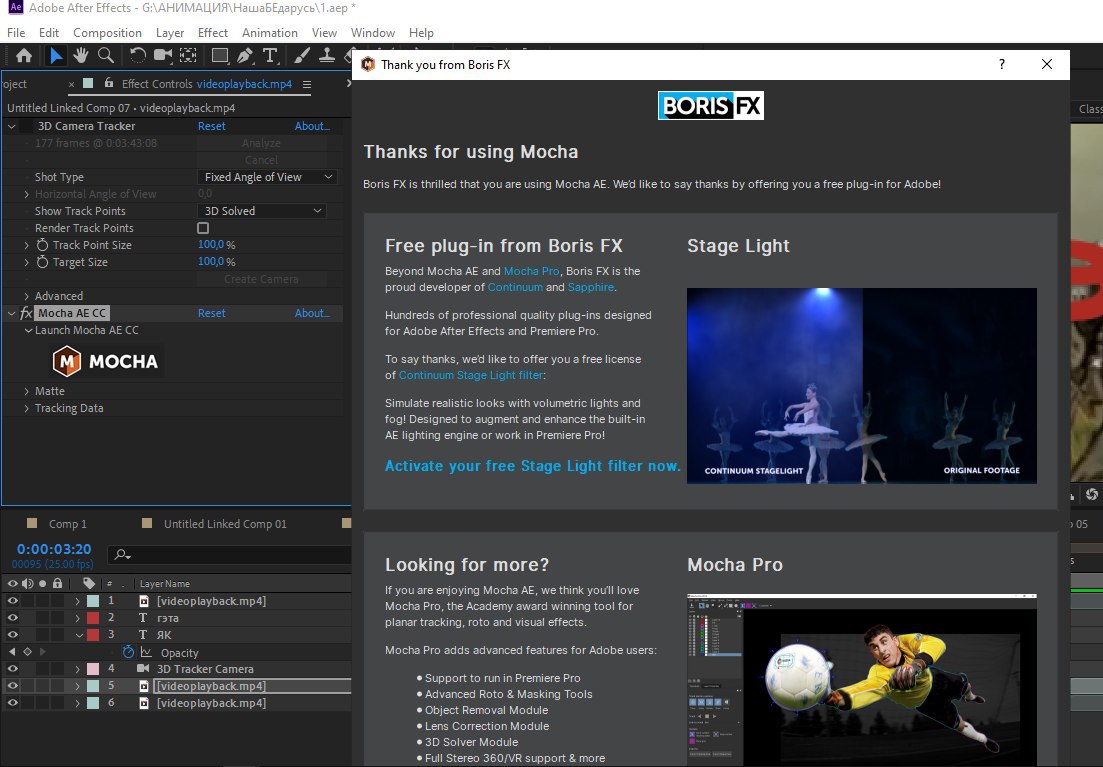Viewport: 1103px width, 767px height.
Task: Open the Show Track Points dropdown
Action: coord(261,211)
